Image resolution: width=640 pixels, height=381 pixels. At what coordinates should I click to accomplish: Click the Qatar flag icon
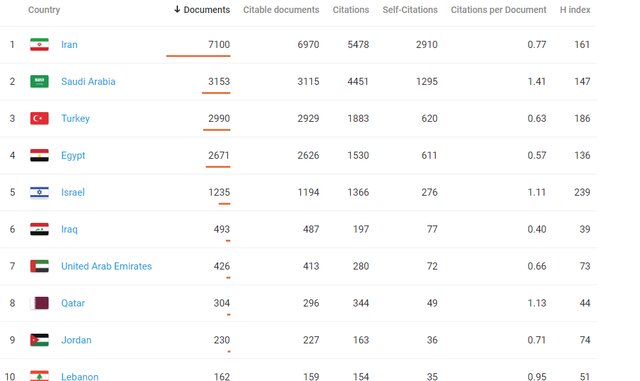point(40,303)
